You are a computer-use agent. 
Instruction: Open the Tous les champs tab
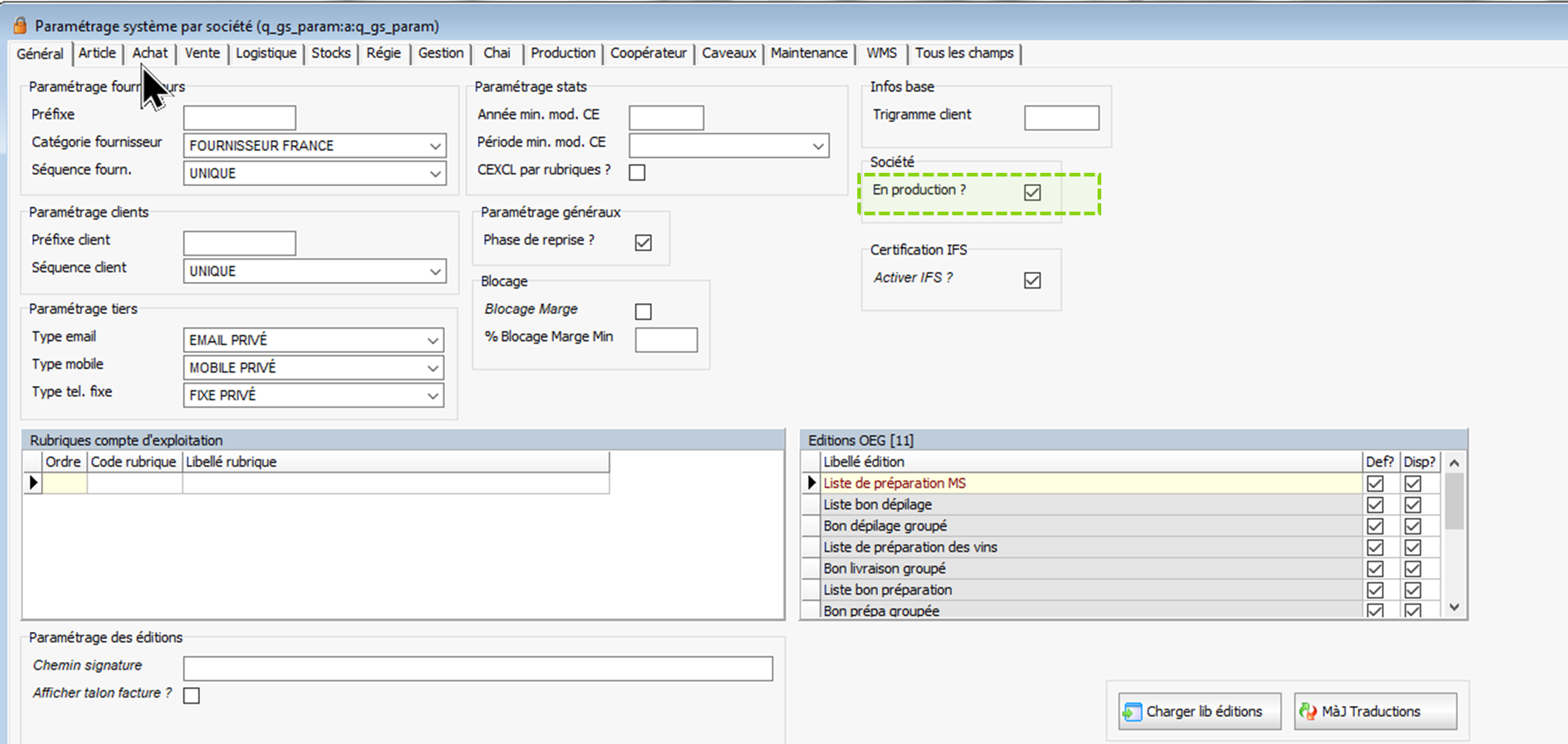pos(964,53)
